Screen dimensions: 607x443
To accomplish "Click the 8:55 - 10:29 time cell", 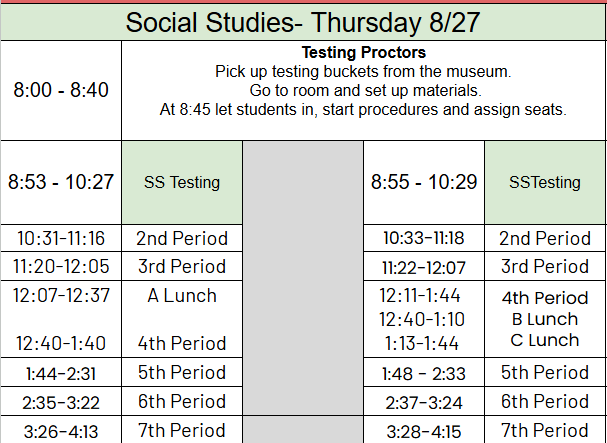I will 424,182.
